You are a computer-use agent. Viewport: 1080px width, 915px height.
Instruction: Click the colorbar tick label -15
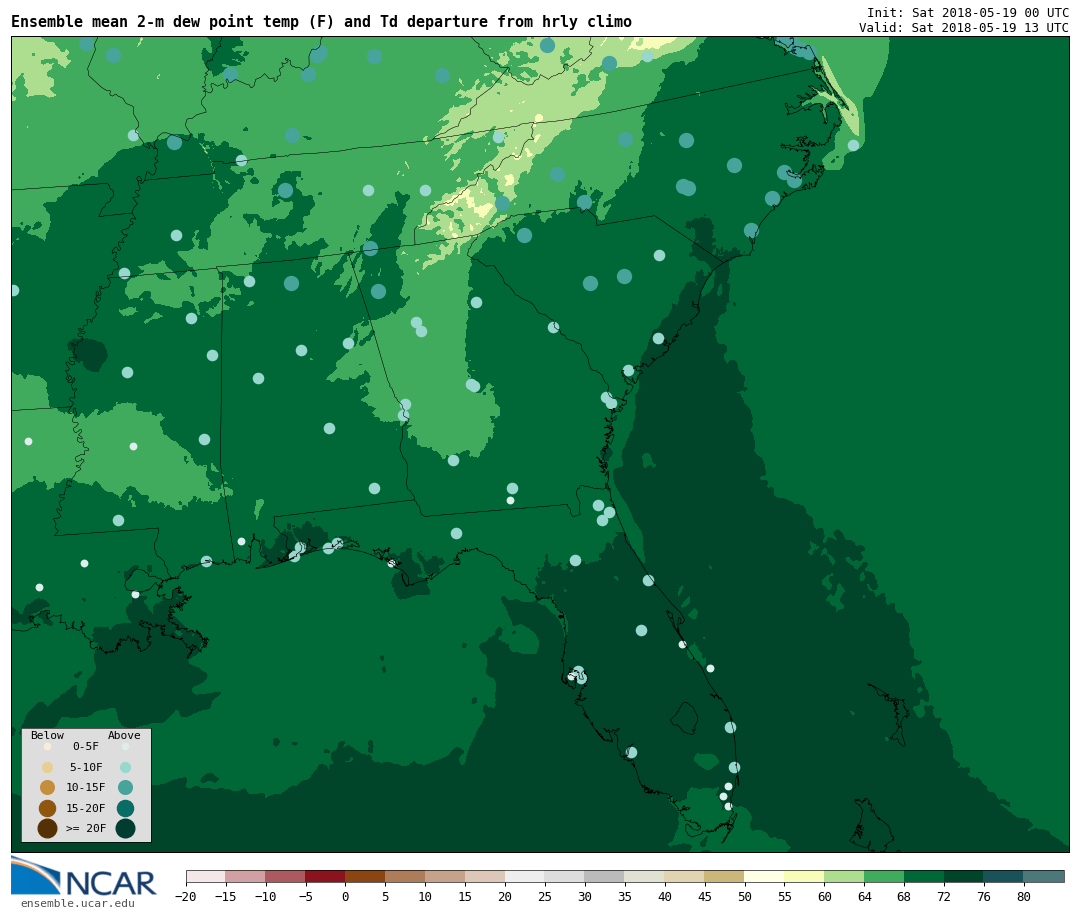(225, 896)
